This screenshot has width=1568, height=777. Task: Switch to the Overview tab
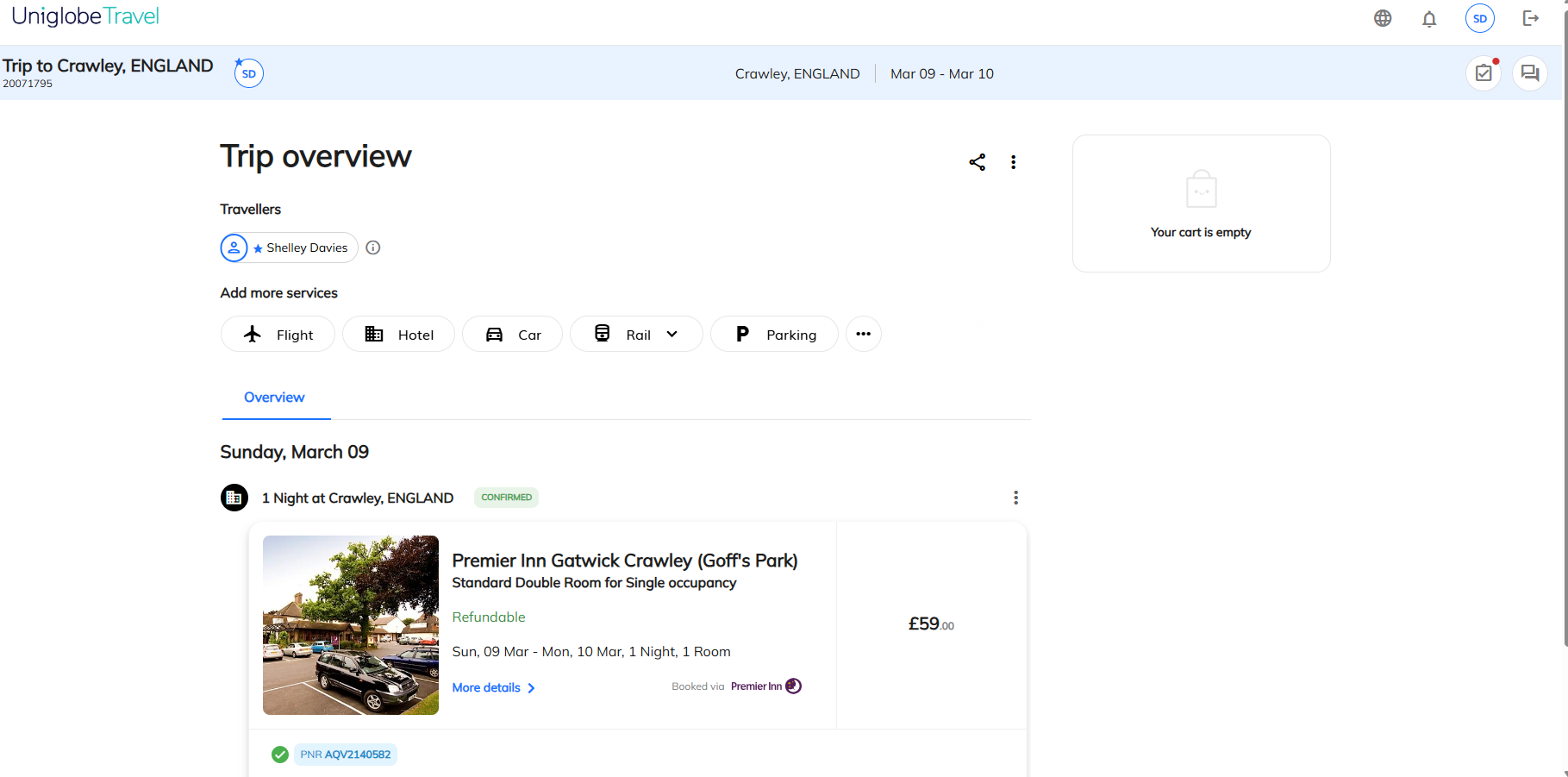click(x=275, y=398)
